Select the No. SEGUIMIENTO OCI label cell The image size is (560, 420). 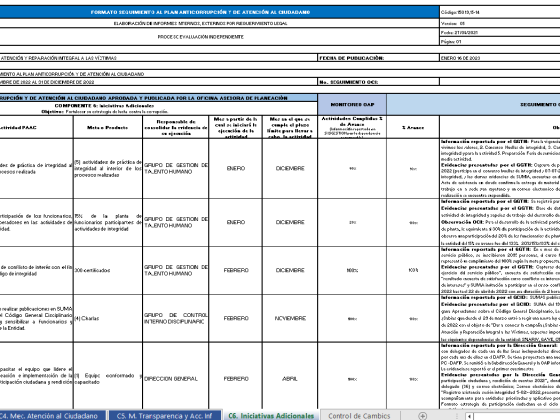click(x=378, y=82)
